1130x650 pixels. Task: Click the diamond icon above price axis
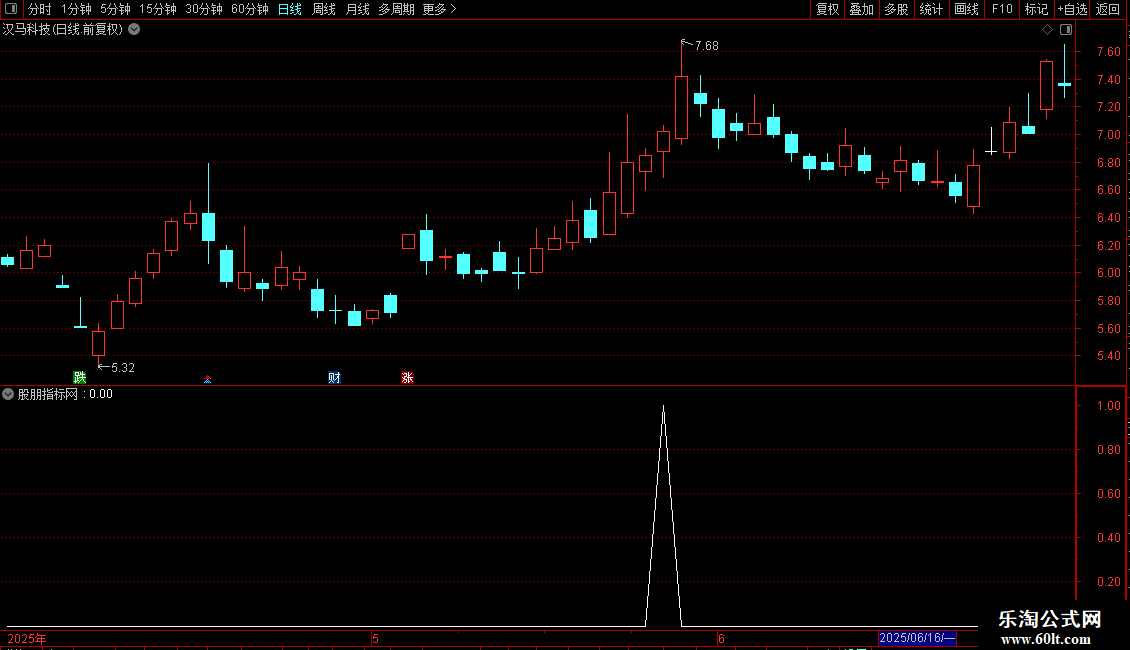[x=1048, y=30]
